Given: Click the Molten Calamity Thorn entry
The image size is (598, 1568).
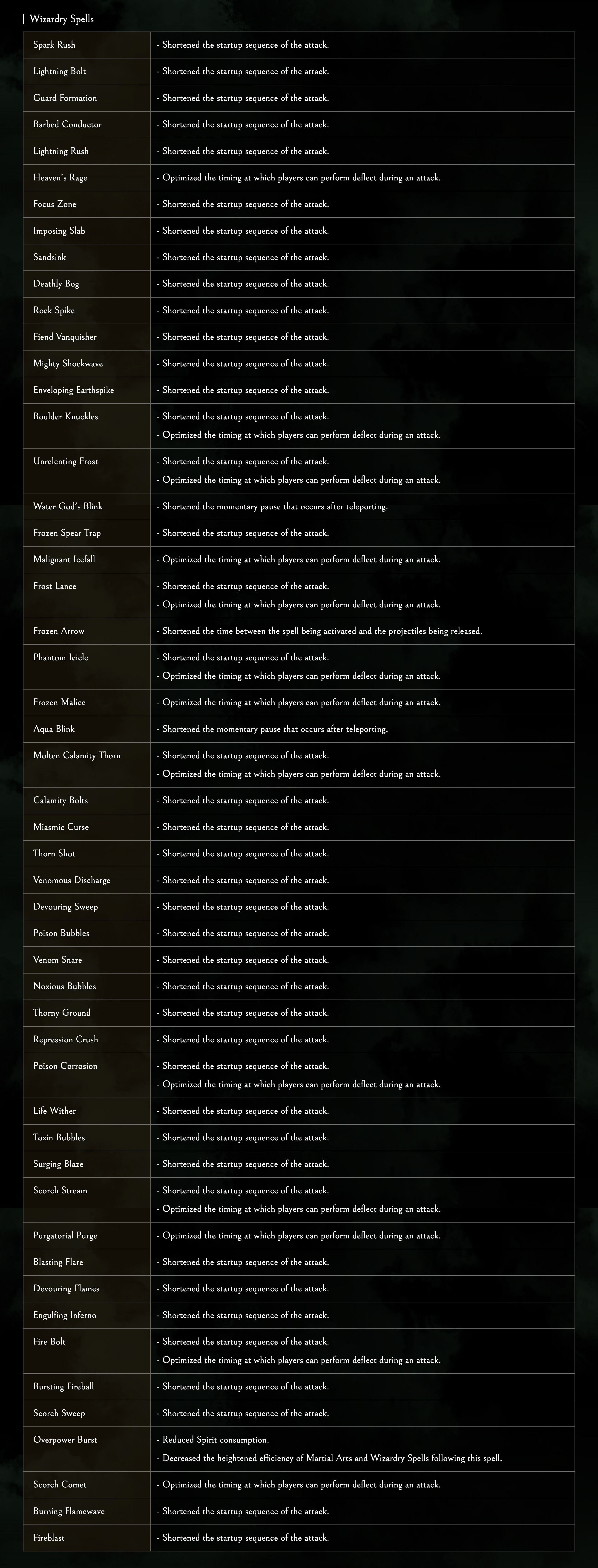Looking at the screenshot, I should (77, 755).
